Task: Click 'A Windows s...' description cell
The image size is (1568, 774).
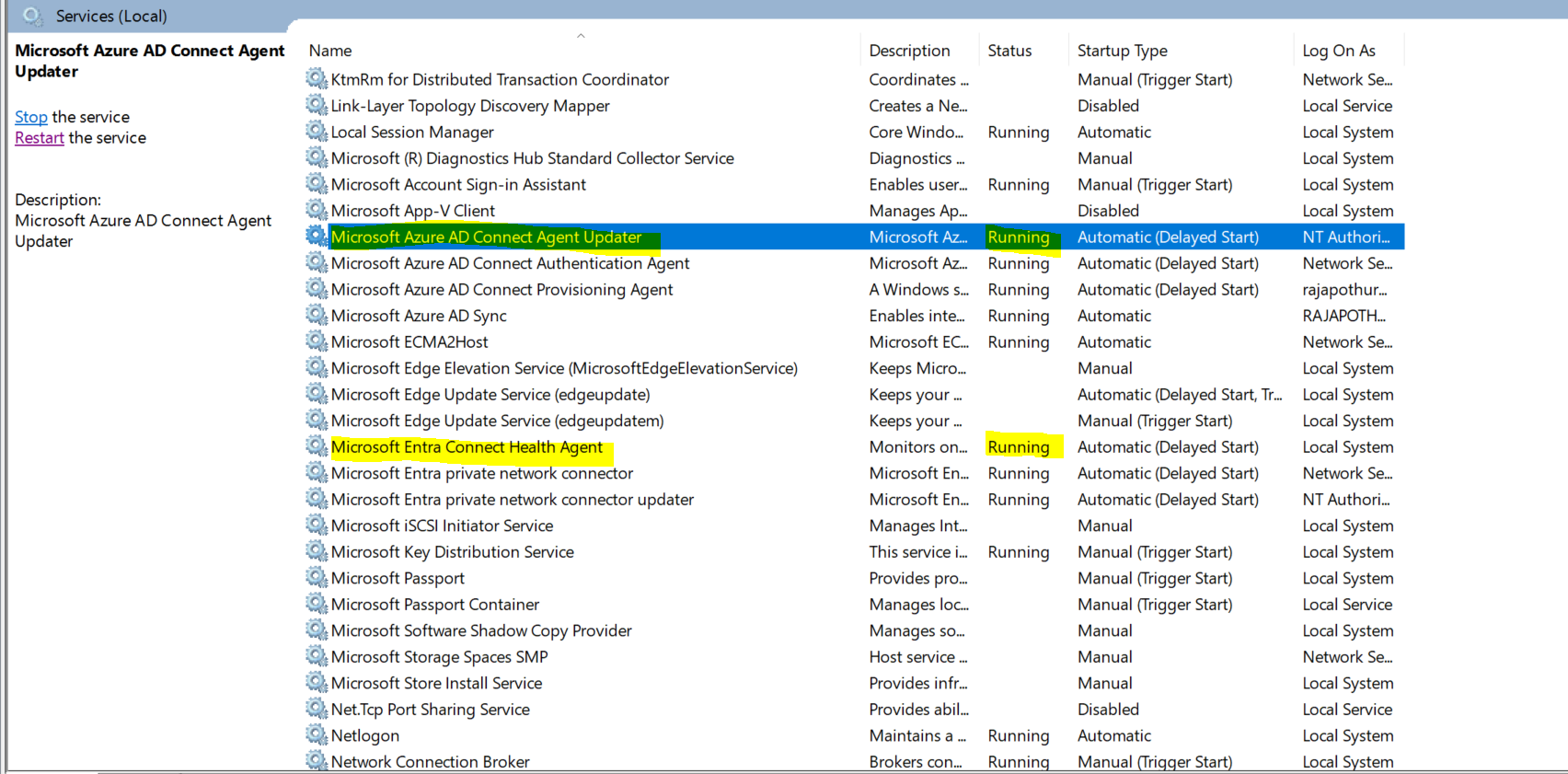Action: tap(918, 290)
